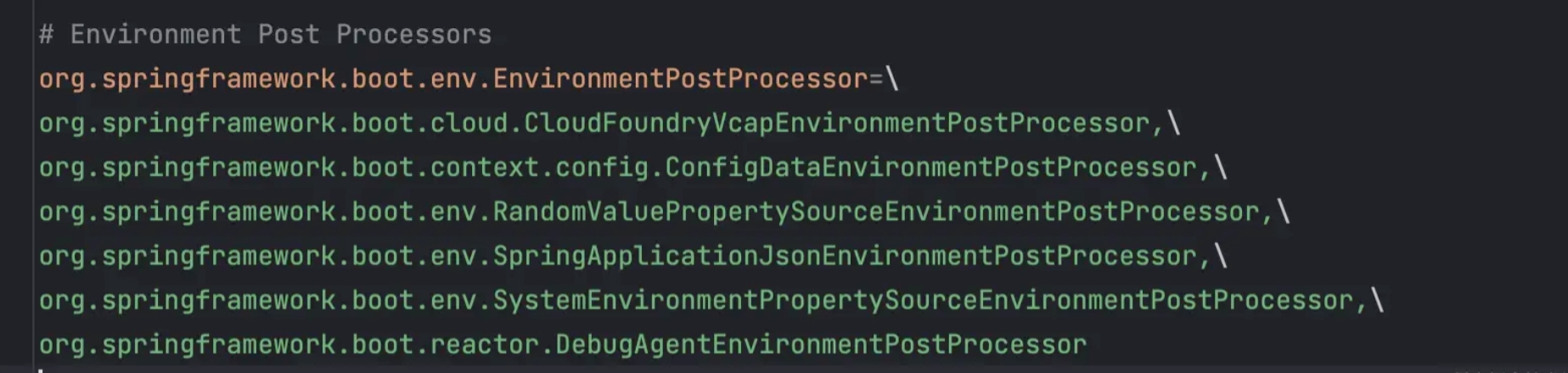The height and width of the screenshot is (373, 1568).
Task: Click editor gutter beside the comment line
Action: [x=17, y=35]
